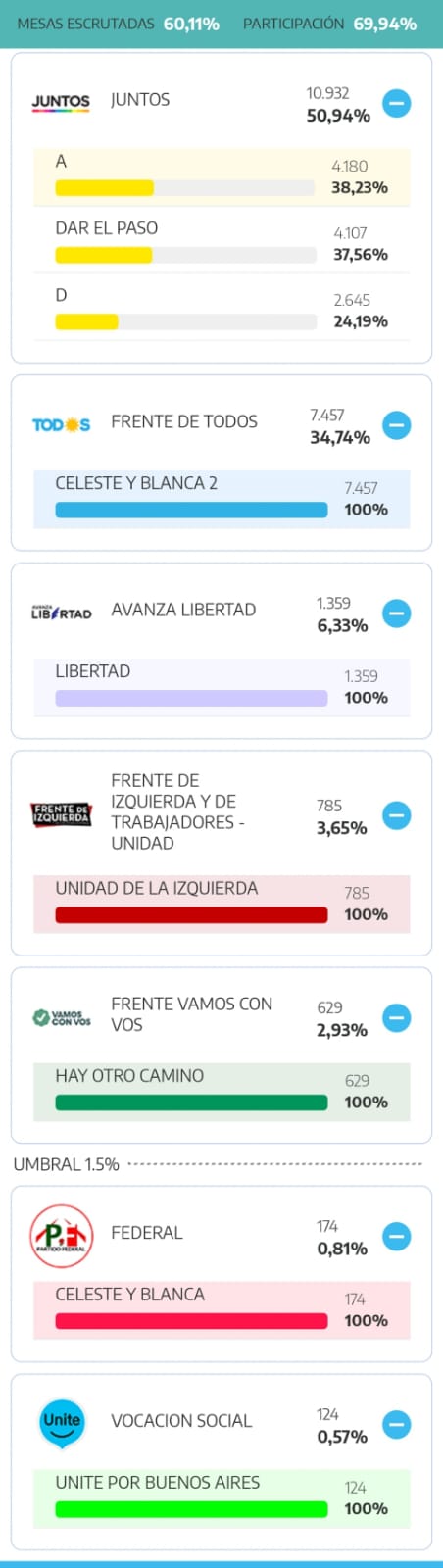Click the PARTICIPACIÓN 69,94% header
The height and width of the screenshot is (1568, 443).
pyautogui.click(x=329, y=24)
